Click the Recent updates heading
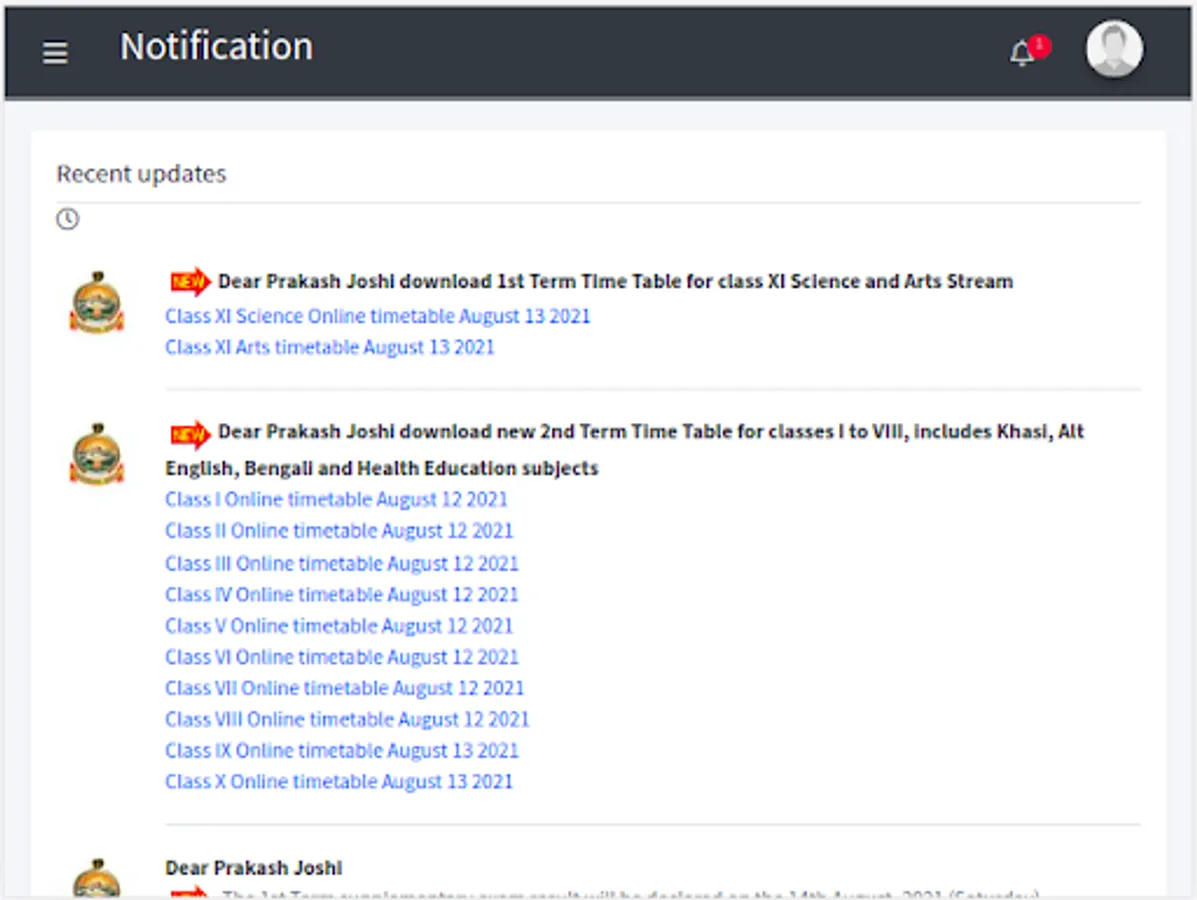1197x900 pixels. [140, 173]
